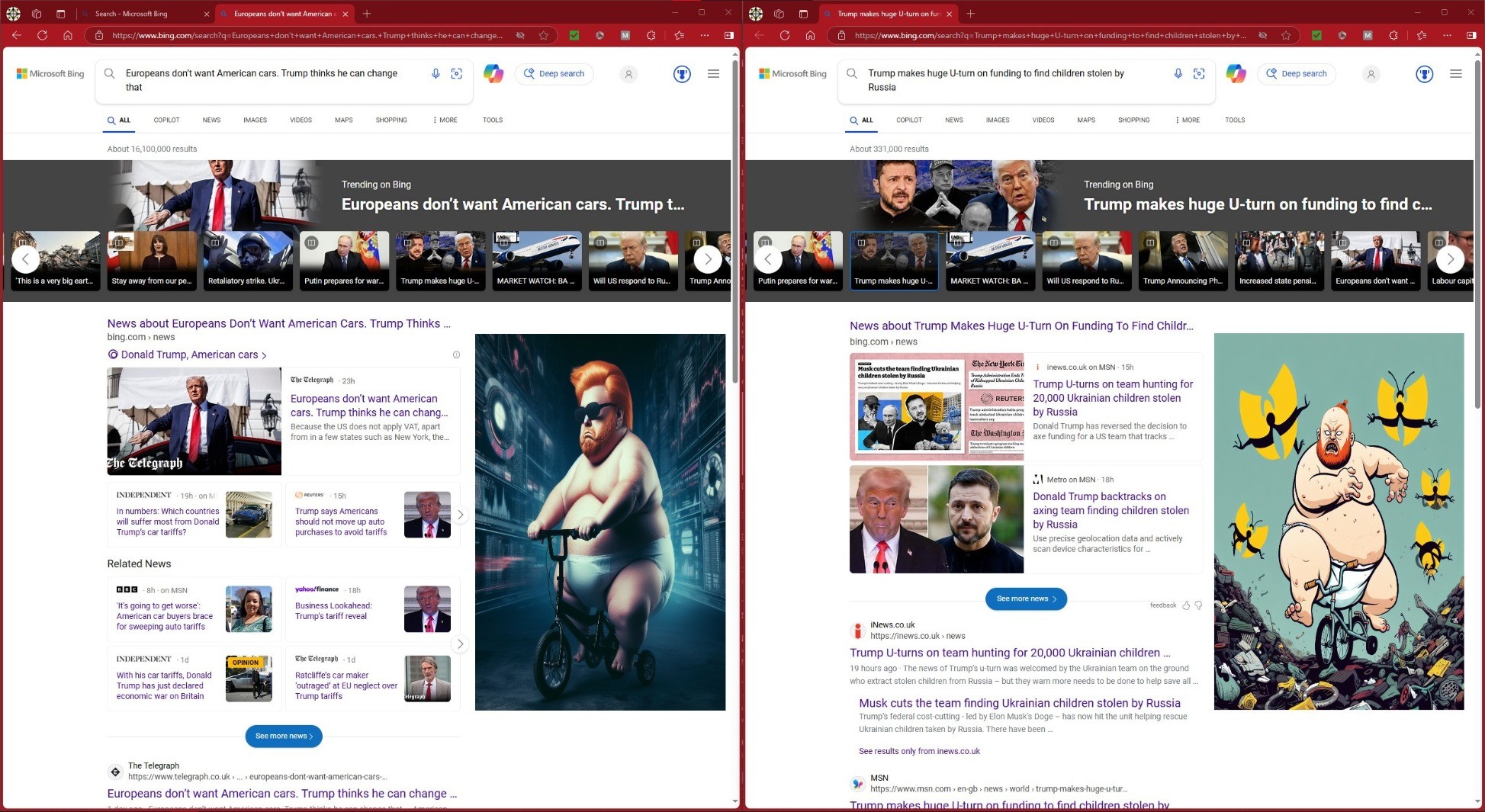This screenshot has height=812, width=1485.
Task: Open the hamburger menu in right Bing page
Action: point(1455,74)
